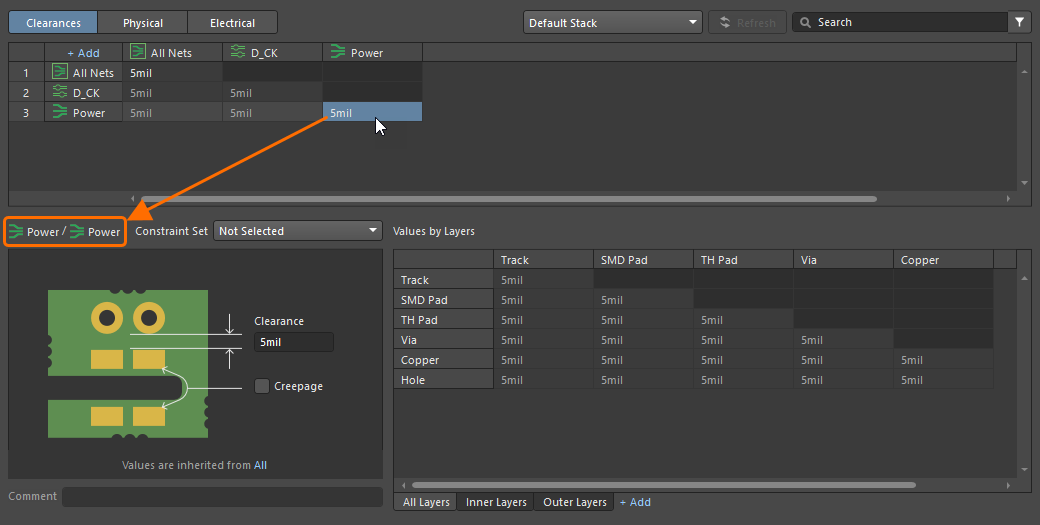
Task: Select the Inner Layers tab
Action: click(496, 502)
